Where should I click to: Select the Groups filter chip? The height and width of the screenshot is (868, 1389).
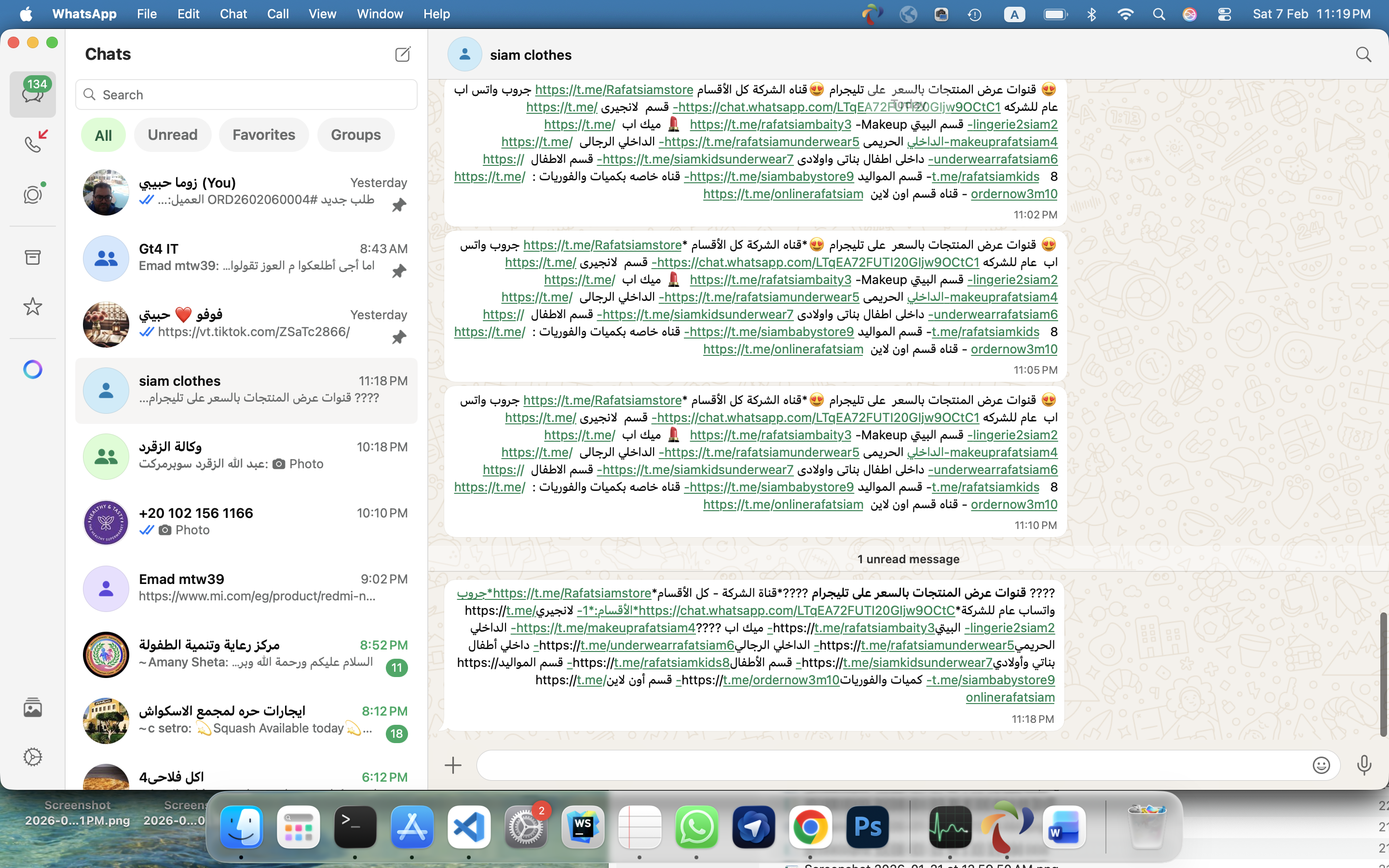pyautogui.click(x=355, y=135)
